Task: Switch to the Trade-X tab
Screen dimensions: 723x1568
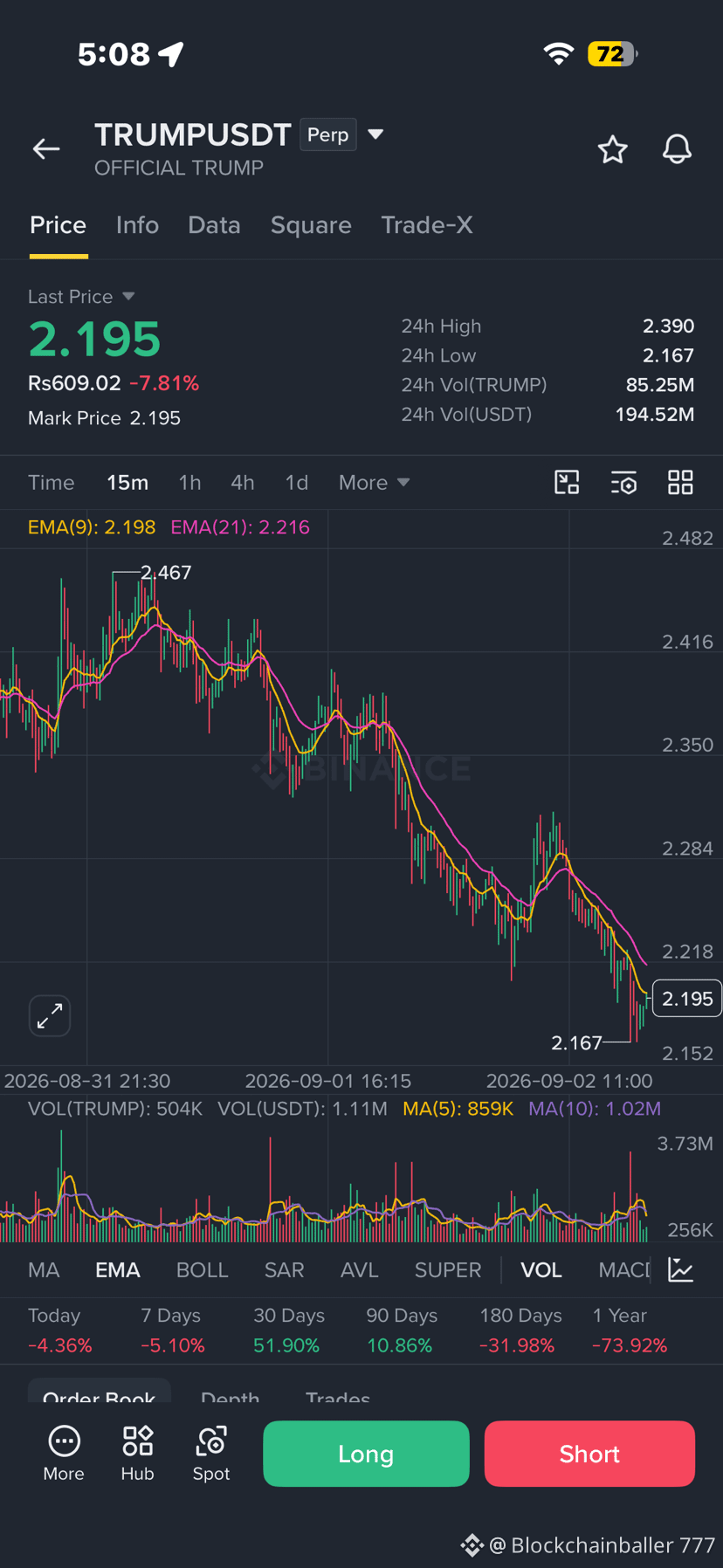Action: [x=427, y=225]
